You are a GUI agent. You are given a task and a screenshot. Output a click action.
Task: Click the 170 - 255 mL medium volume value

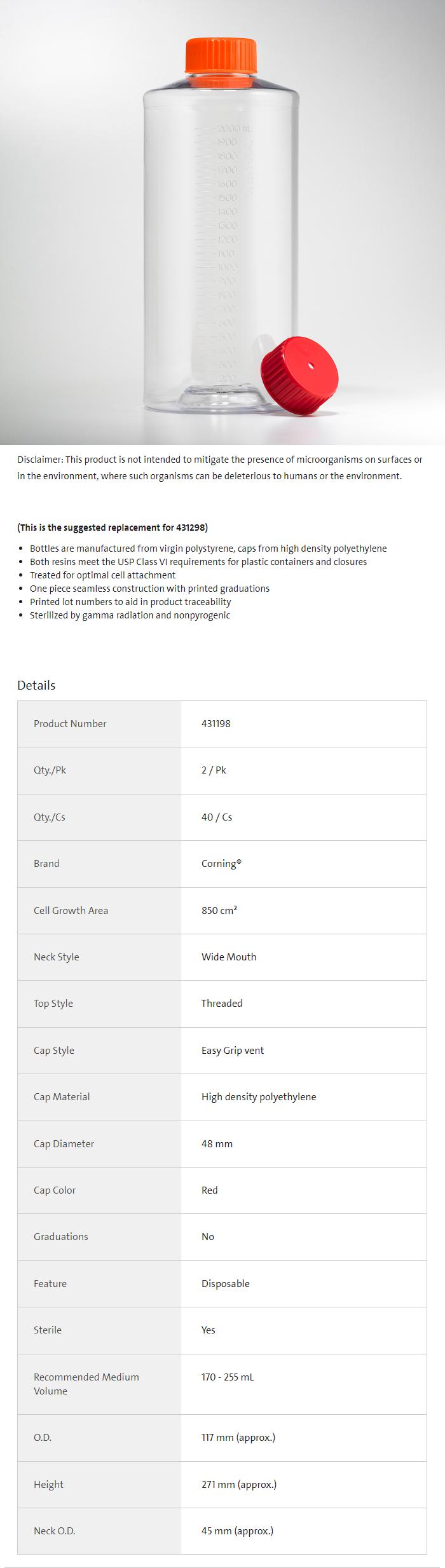click(x=228, y=1377)
